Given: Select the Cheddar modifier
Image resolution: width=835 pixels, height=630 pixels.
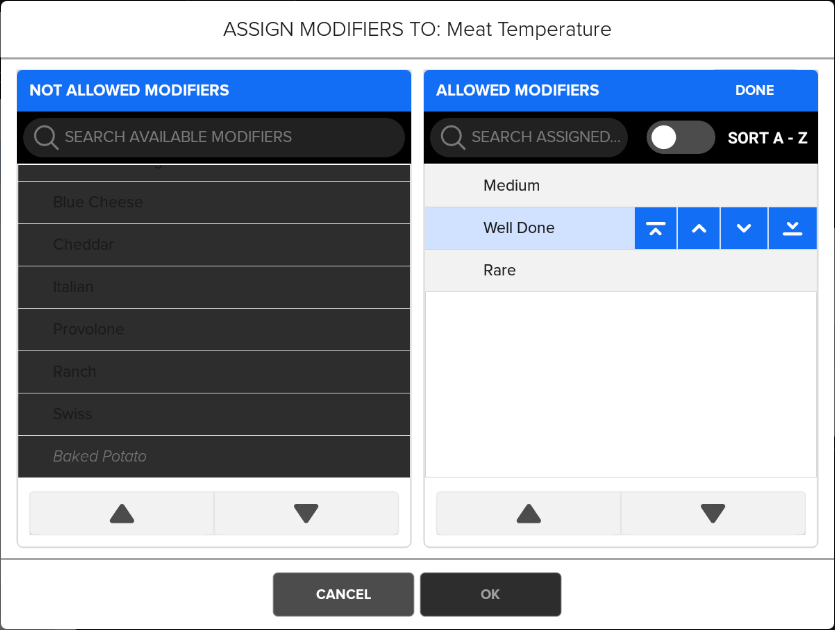Looking at the screenshot, I should pos(214,245).
